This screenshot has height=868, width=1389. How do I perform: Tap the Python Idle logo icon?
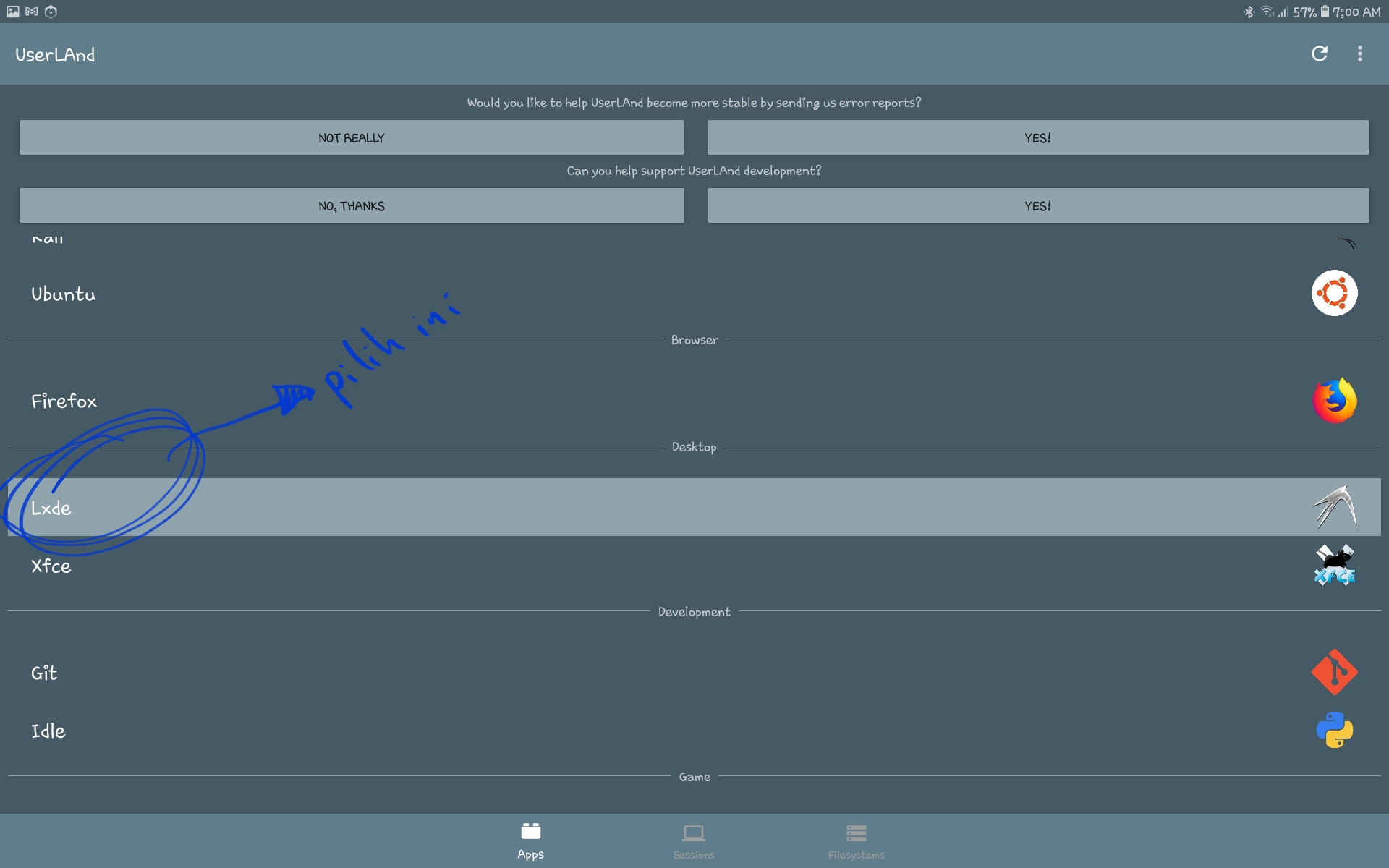click(x=1335, y=730)
